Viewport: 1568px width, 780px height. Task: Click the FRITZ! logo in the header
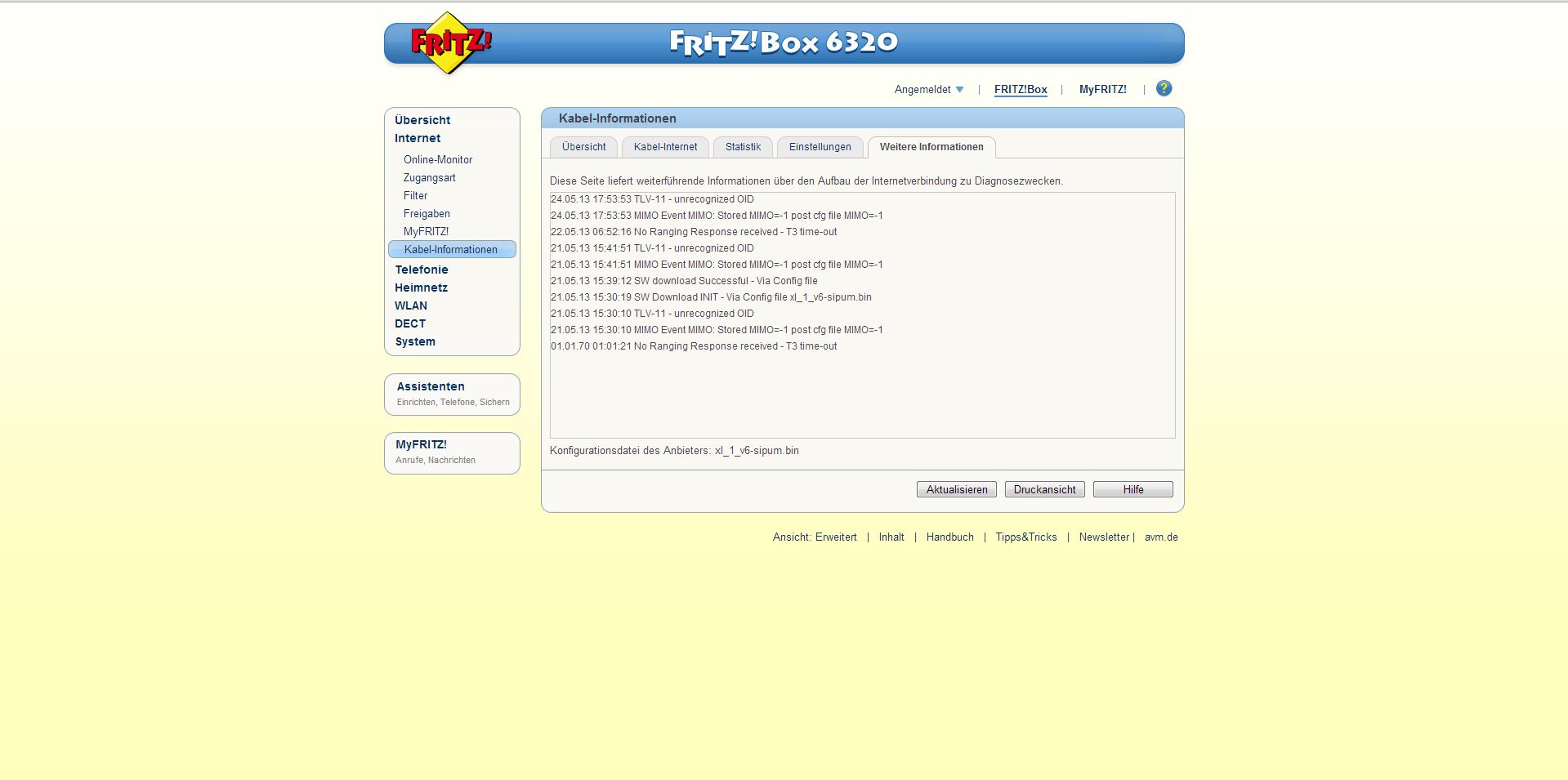click(450, 43)
